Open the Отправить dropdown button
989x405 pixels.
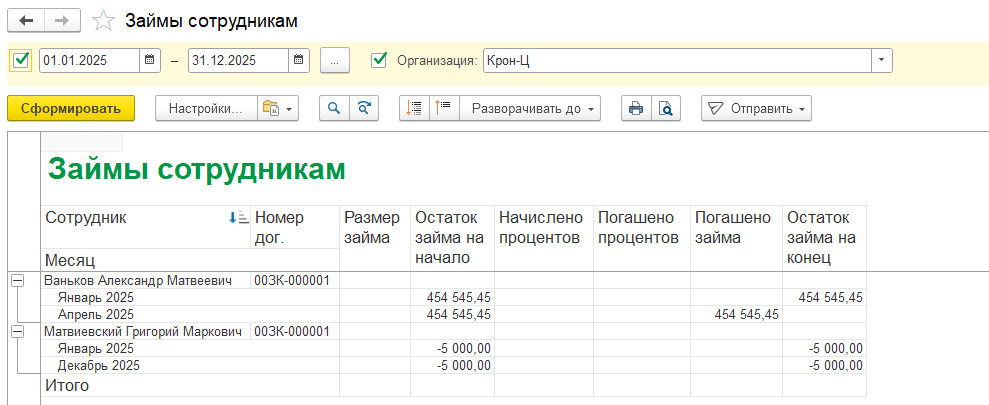point(756,109)
